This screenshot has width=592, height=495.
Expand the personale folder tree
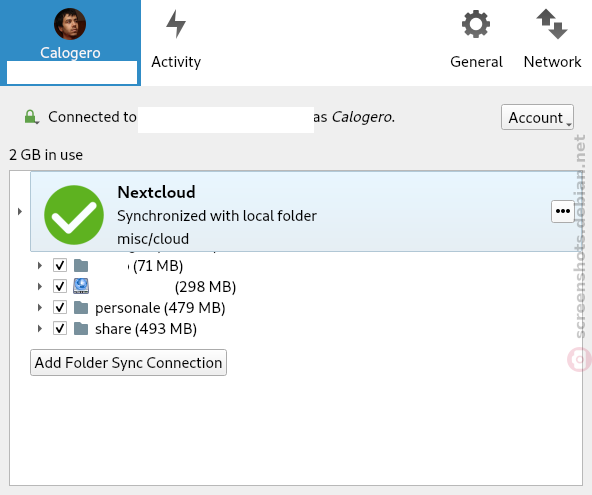point(40,307)
